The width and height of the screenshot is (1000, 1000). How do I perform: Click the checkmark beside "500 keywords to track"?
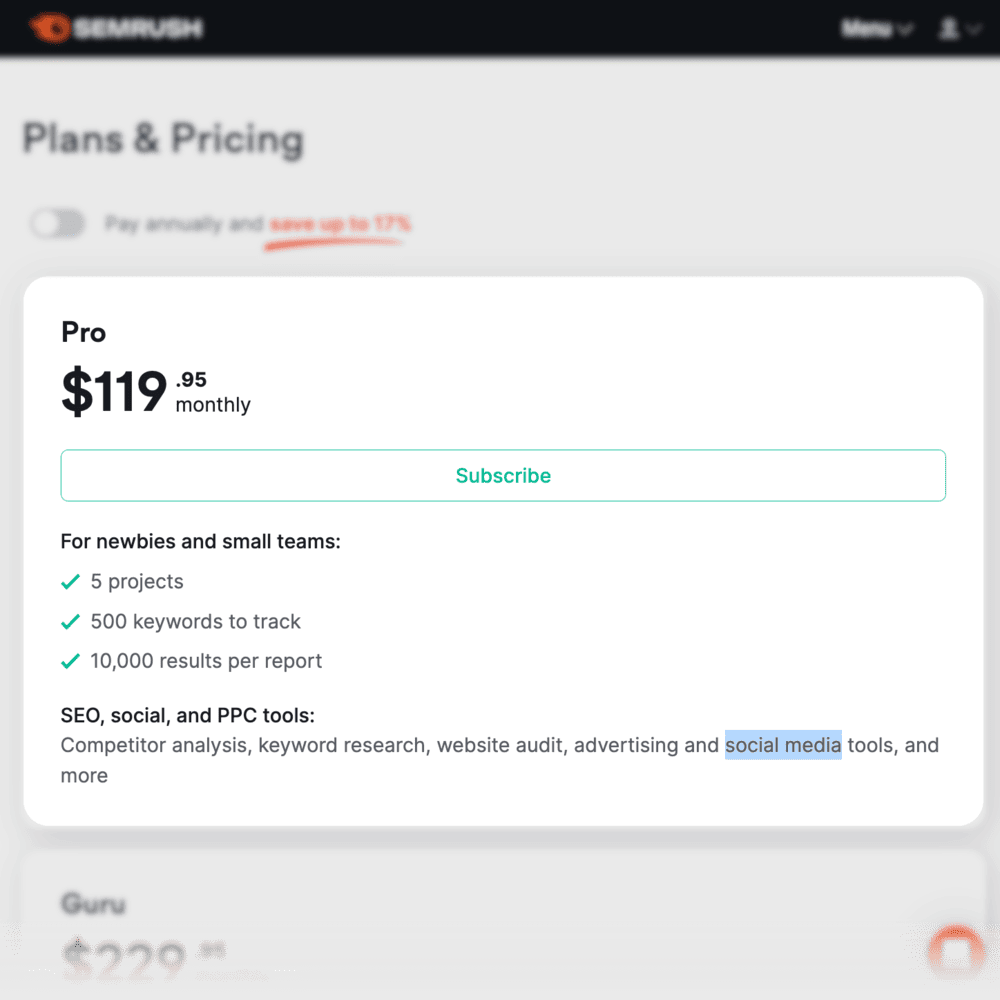[70, 621]
